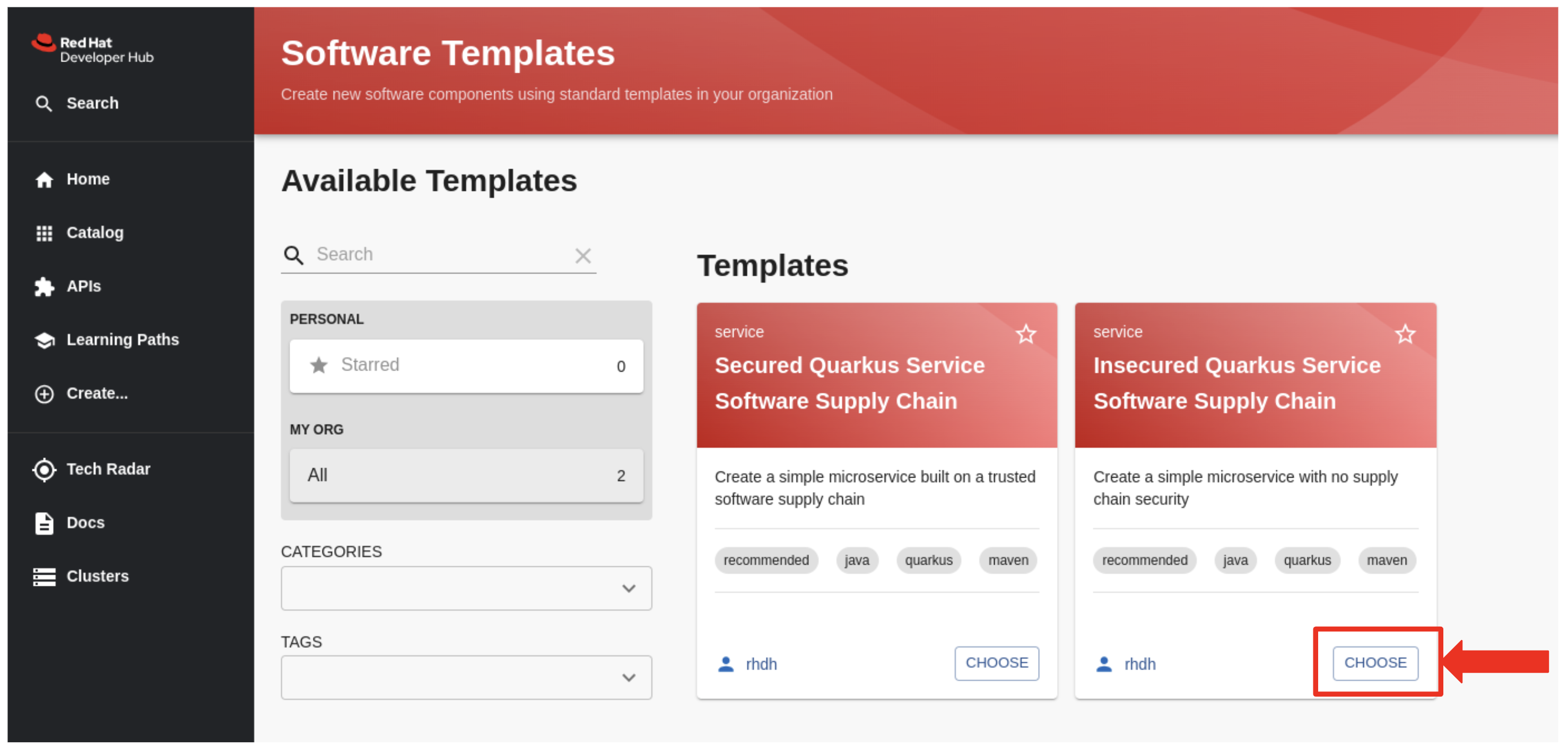Click 'java' tag on Secured template

[857, 560]
